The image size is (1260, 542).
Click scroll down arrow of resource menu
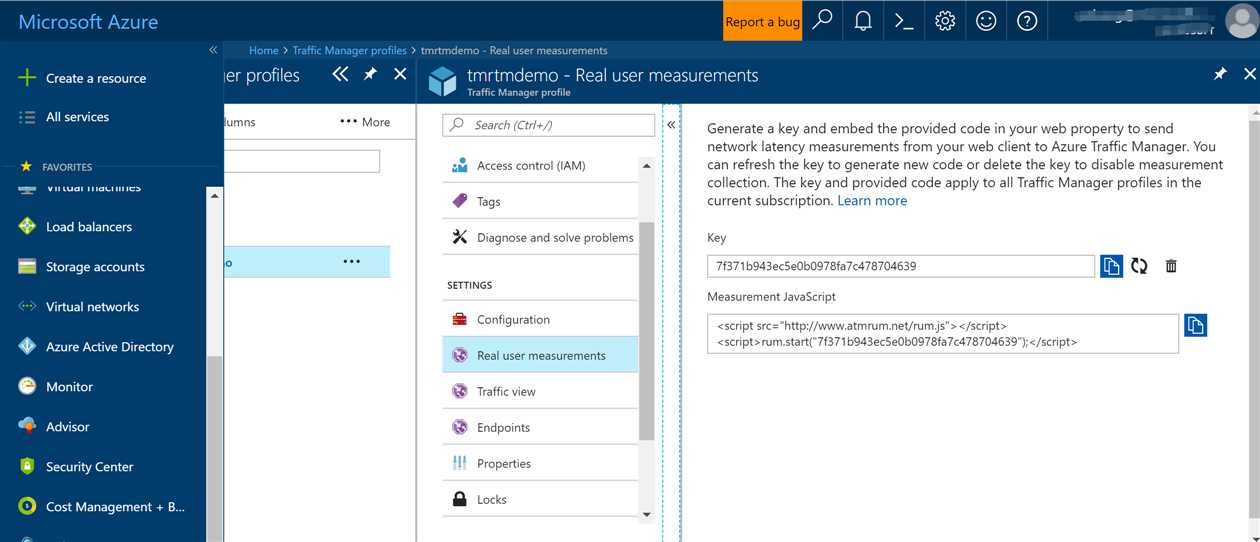coord(647,514)
